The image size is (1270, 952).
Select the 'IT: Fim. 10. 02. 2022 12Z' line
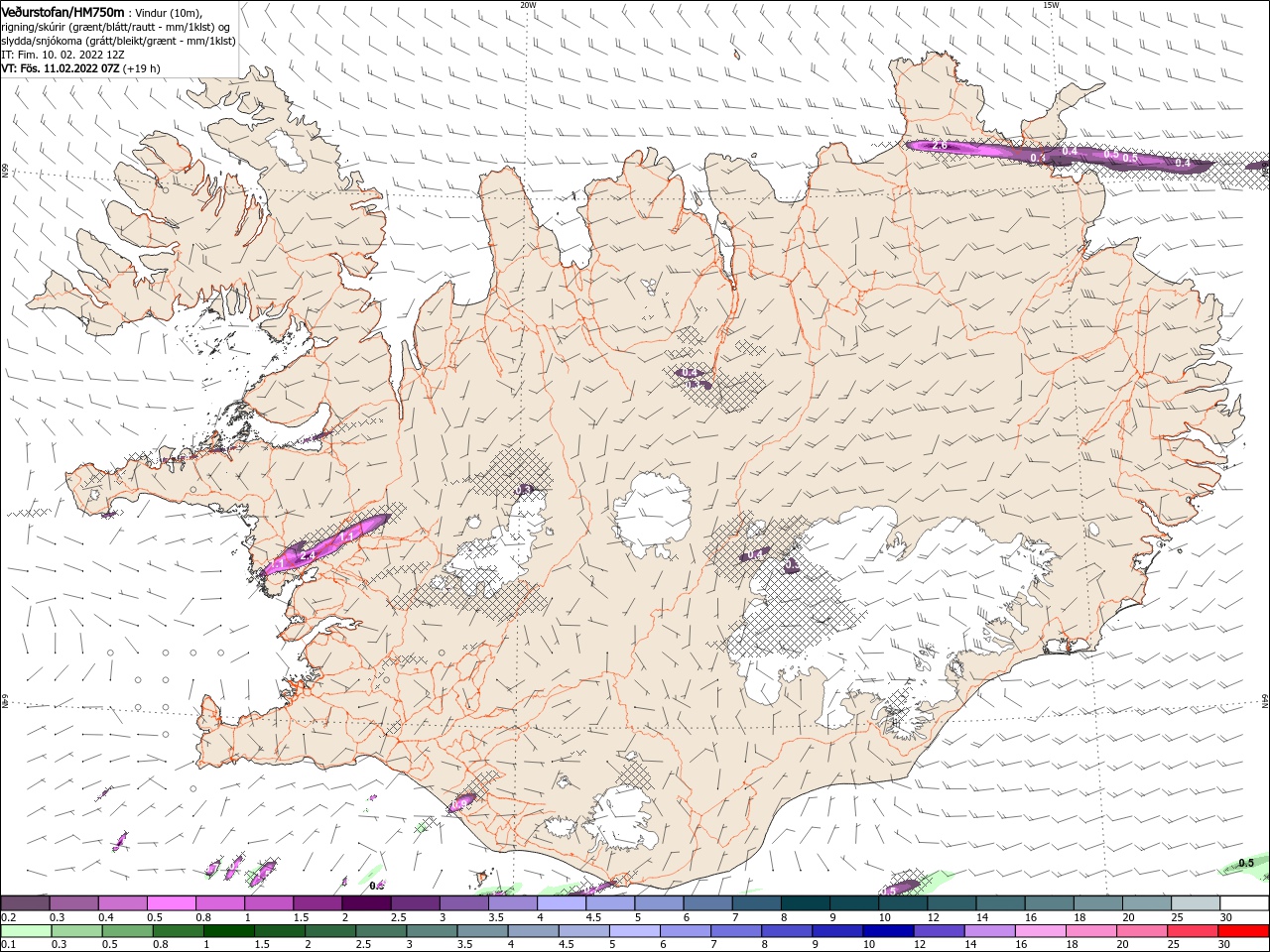point(63,55)
